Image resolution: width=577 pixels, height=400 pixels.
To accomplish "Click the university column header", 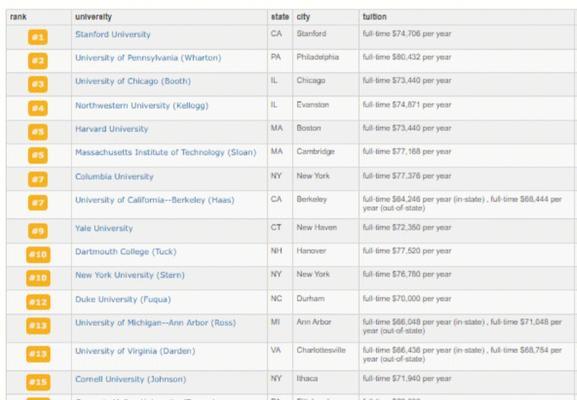I will (93, 17).
